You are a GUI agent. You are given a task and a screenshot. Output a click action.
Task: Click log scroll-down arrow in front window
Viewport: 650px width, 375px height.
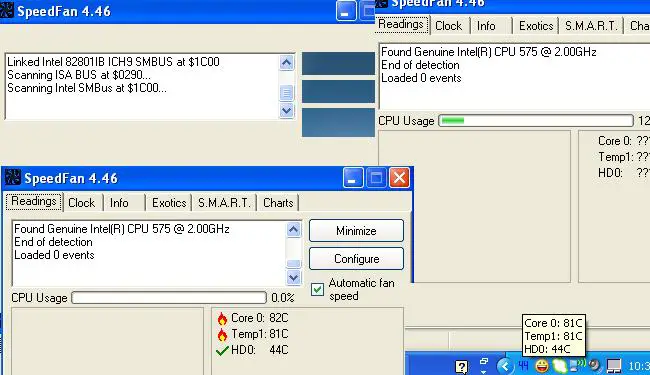click(x=293, y=277)
